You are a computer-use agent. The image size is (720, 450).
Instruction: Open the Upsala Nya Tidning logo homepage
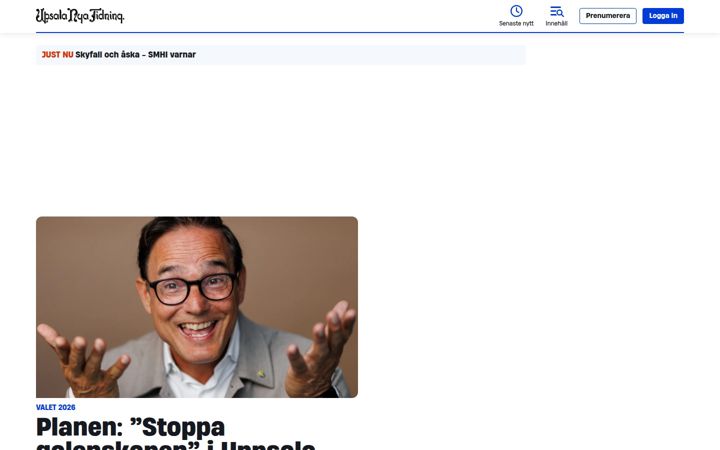click(x=80, y=16)
